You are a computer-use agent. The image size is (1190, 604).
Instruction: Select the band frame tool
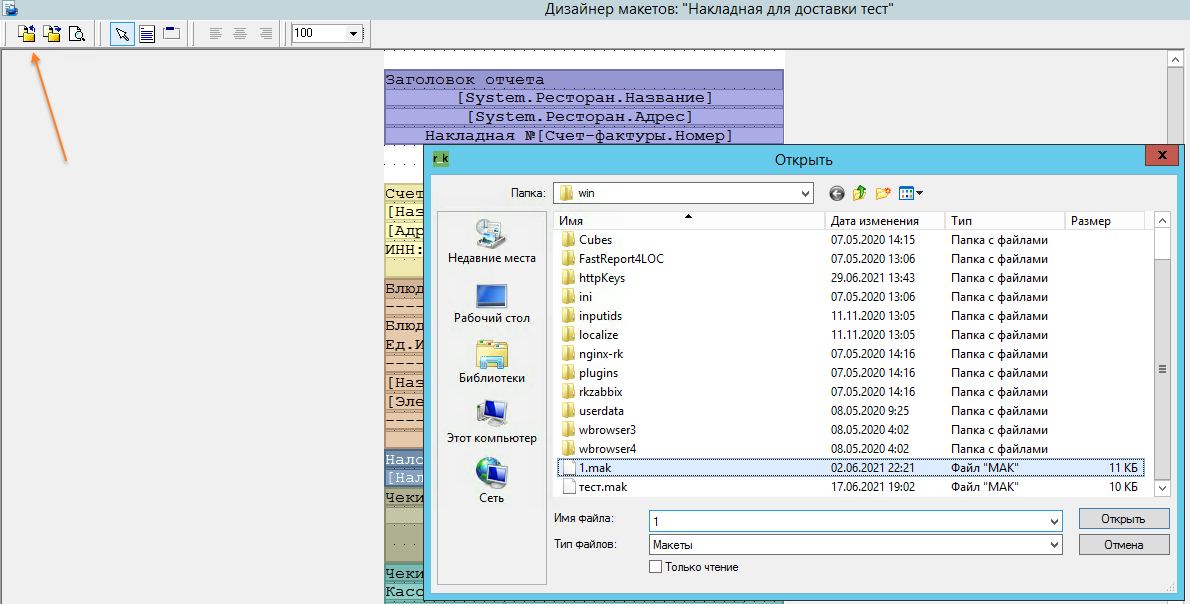[x=172, y=33]
